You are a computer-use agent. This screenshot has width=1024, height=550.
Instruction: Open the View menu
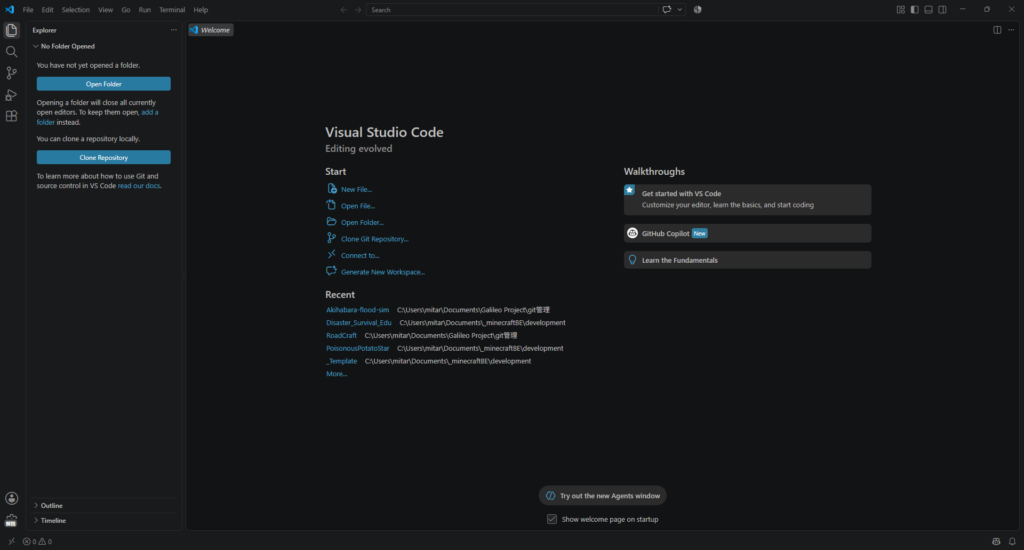coord(106,10)
